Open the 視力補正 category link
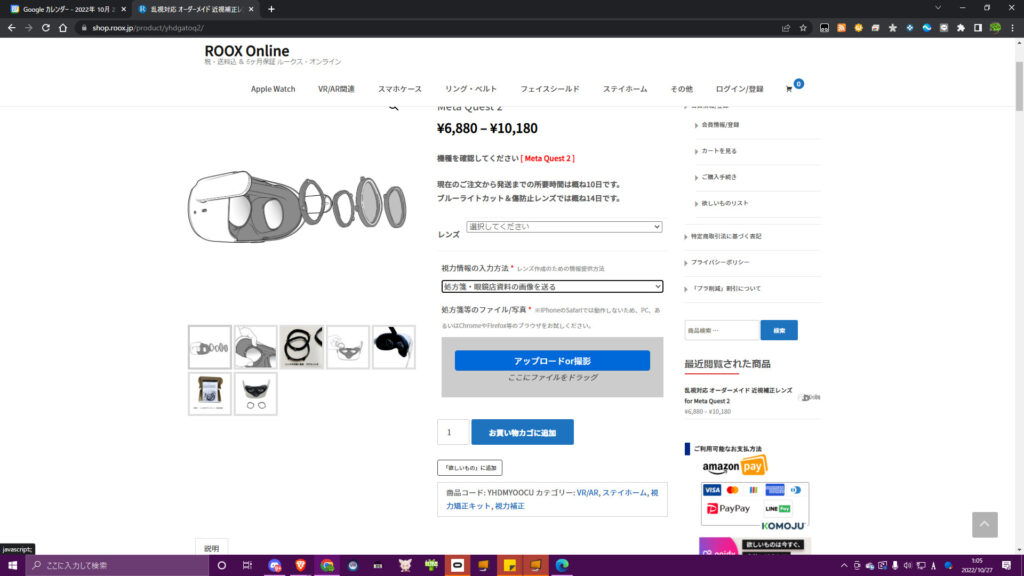 [509, 505]
